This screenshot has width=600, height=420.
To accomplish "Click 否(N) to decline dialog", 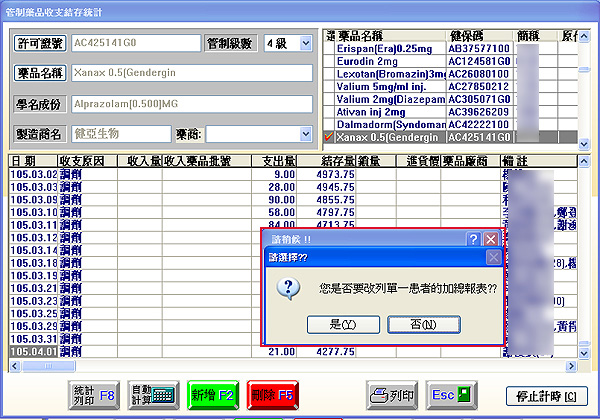I will [423, 324].
